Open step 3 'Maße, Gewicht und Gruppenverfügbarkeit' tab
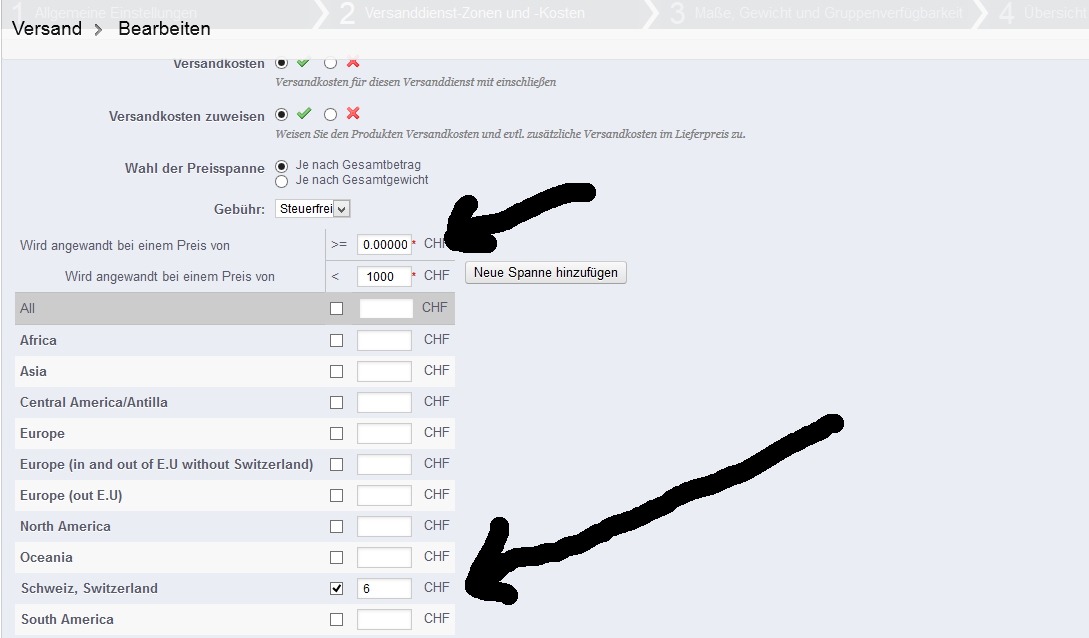 coord(817,13)
